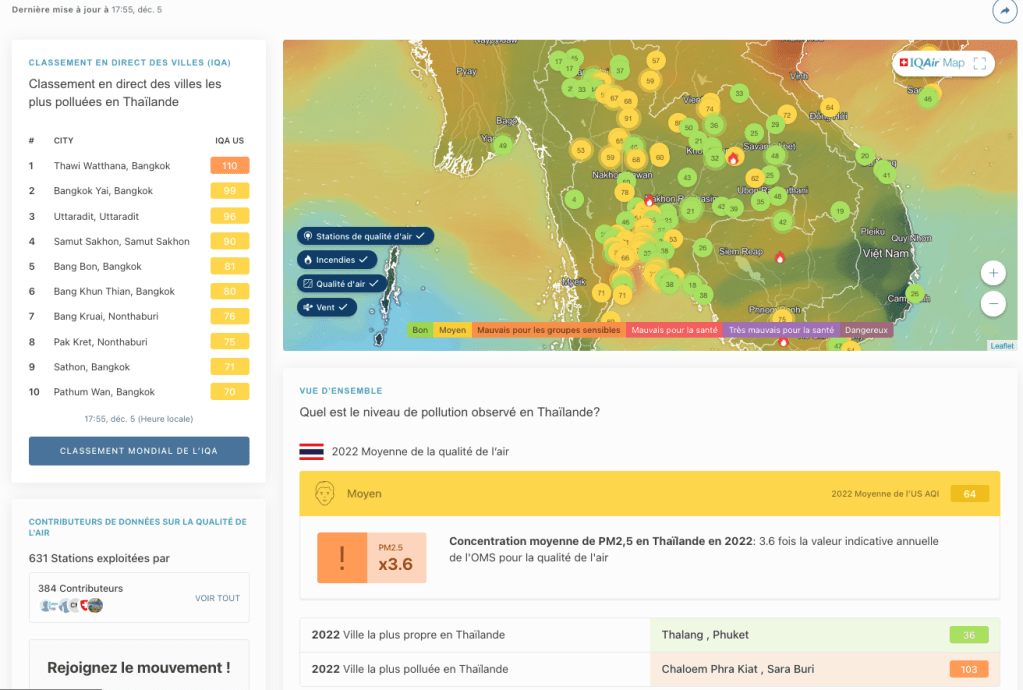Open the Classement mondial de l'IQA
Screen dimensions: 1023x690
point(139,451)
